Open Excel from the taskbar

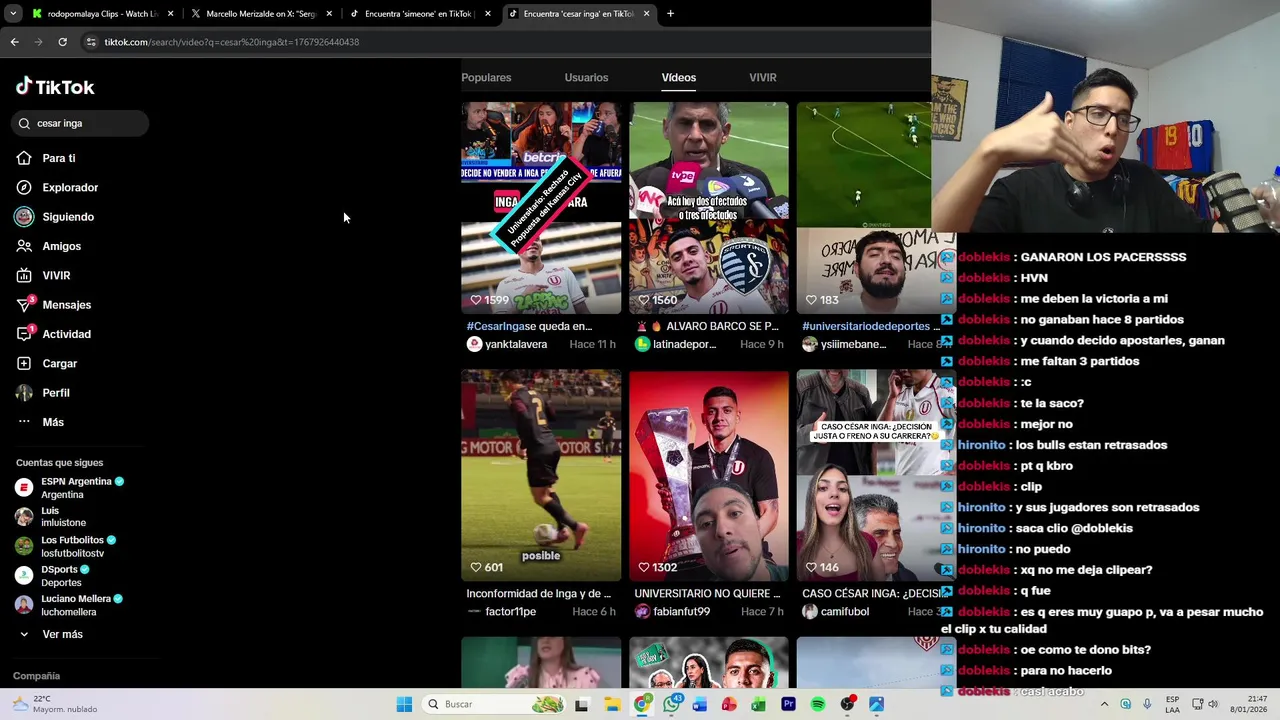pos(759,704)
